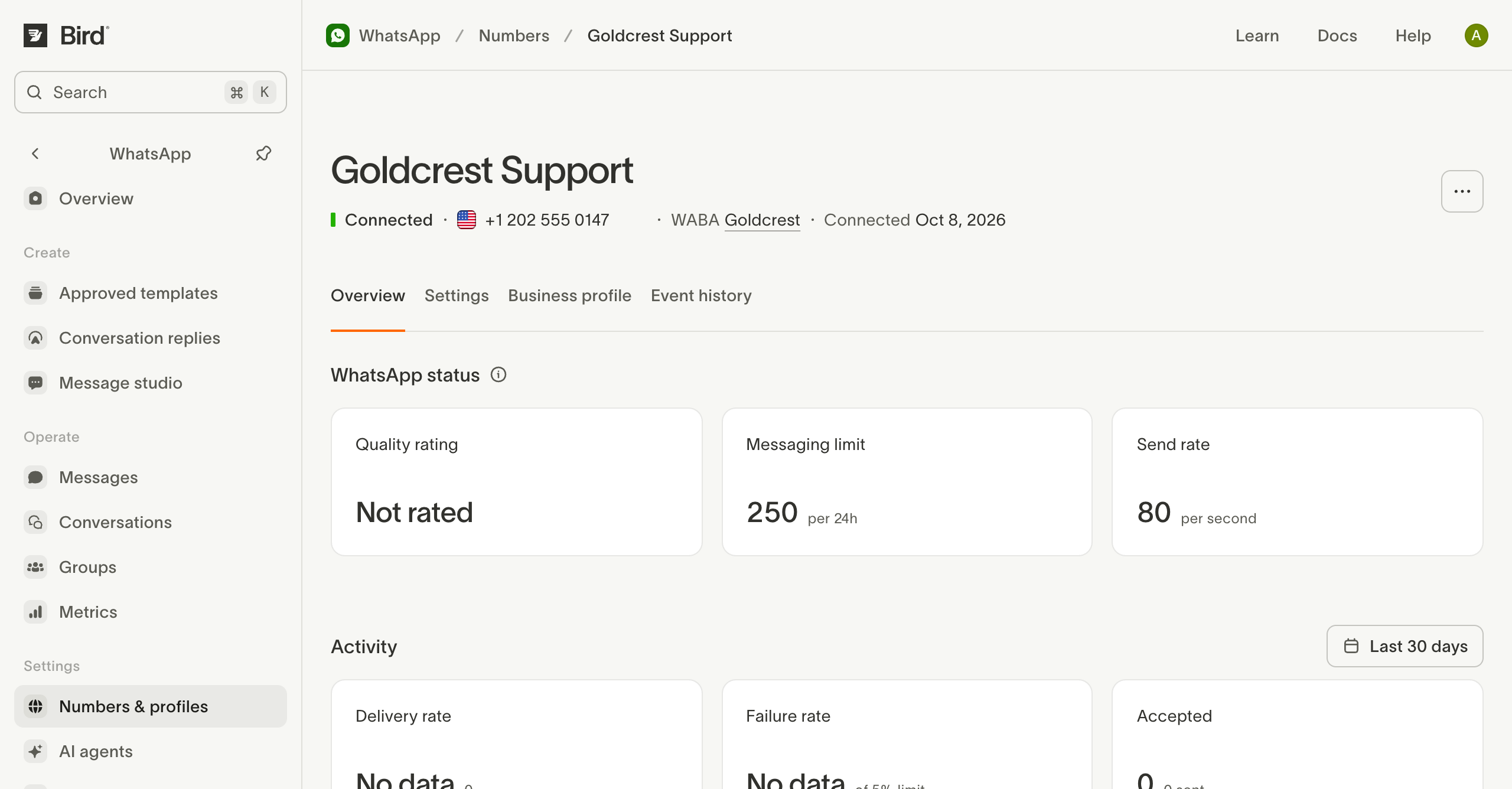The image size is (1512, 789).
Task: Click the green WhatsApp breadcrumb icon
Action: (338, 35)
